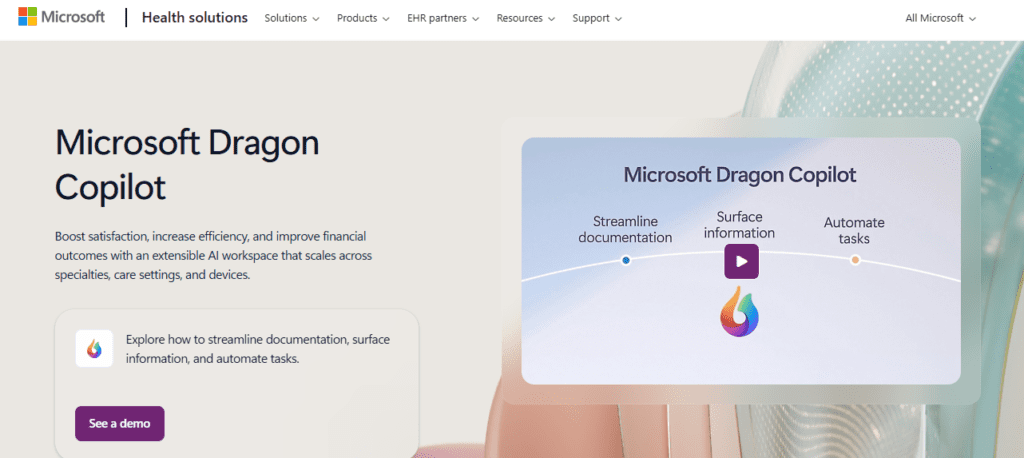
Task: Click the Dragon Copilot flame icon in demo card
Action: pos(94,349)
